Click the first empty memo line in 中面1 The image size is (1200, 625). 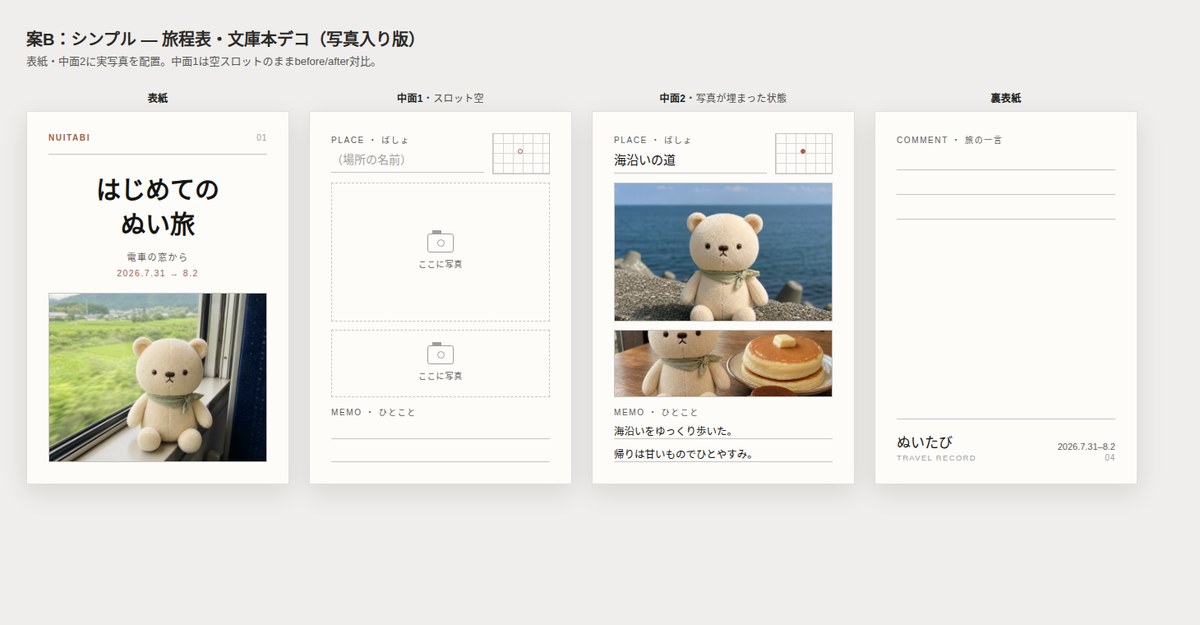[440, 431]
